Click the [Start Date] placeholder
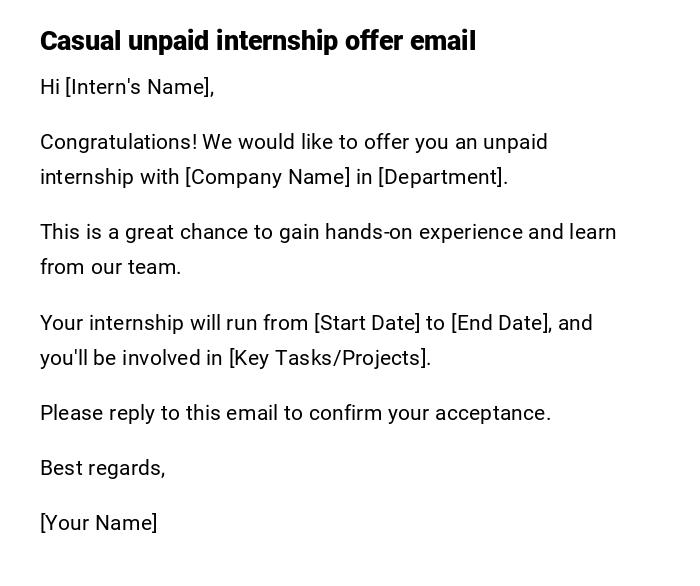This screenshot has width=700, height=586. pos(366,323)
